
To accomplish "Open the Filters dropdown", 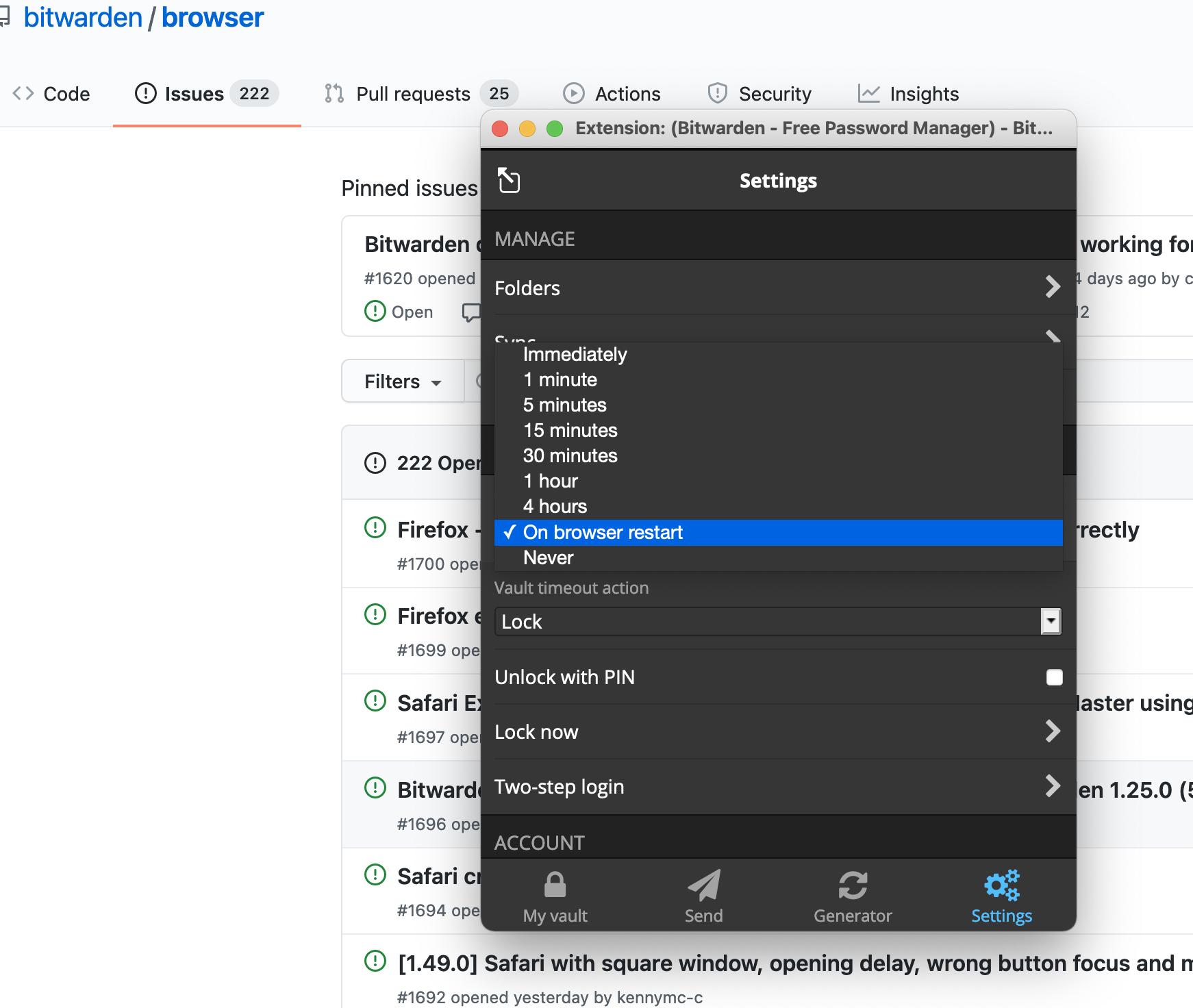I will tap(403, 381).
